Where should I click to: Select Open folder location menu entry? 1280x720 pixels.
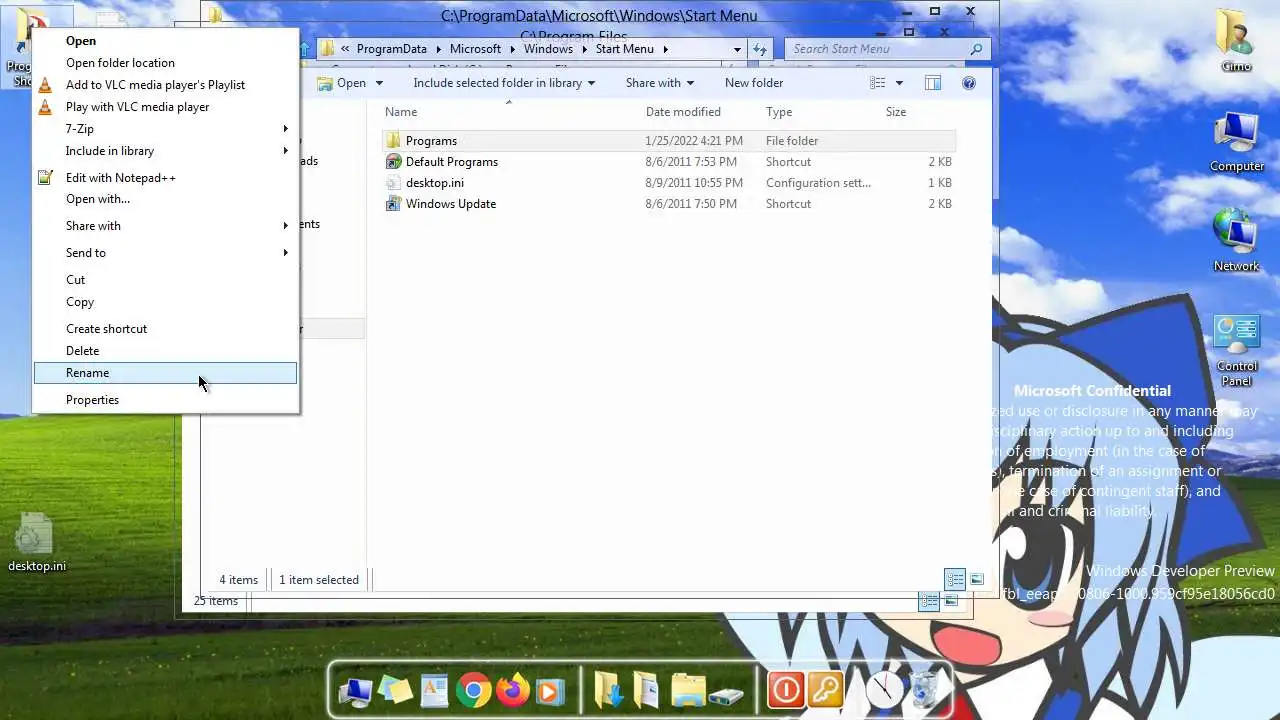tap(165, 63)
